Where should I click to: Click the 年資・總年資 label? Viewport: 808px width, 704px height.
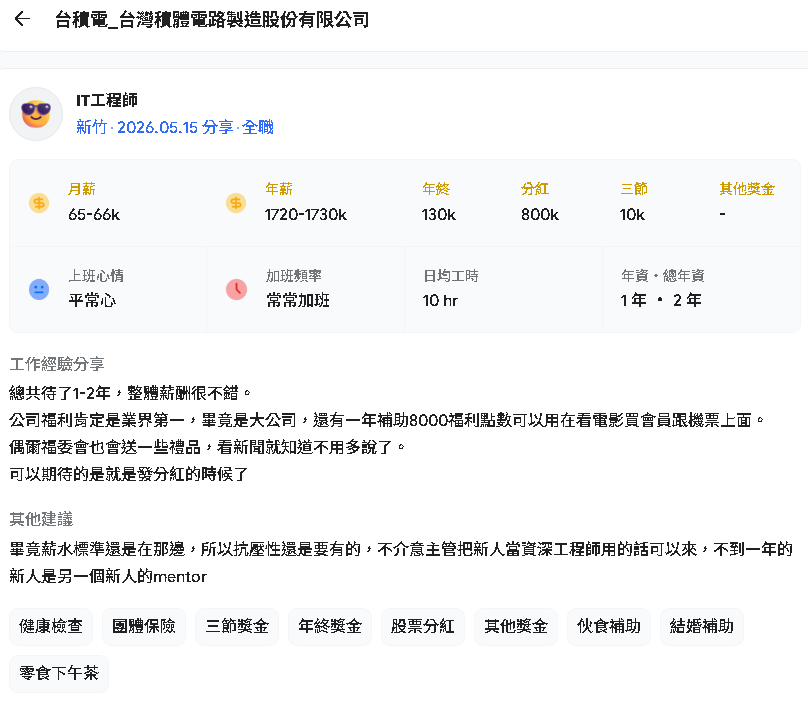point(662,276)
